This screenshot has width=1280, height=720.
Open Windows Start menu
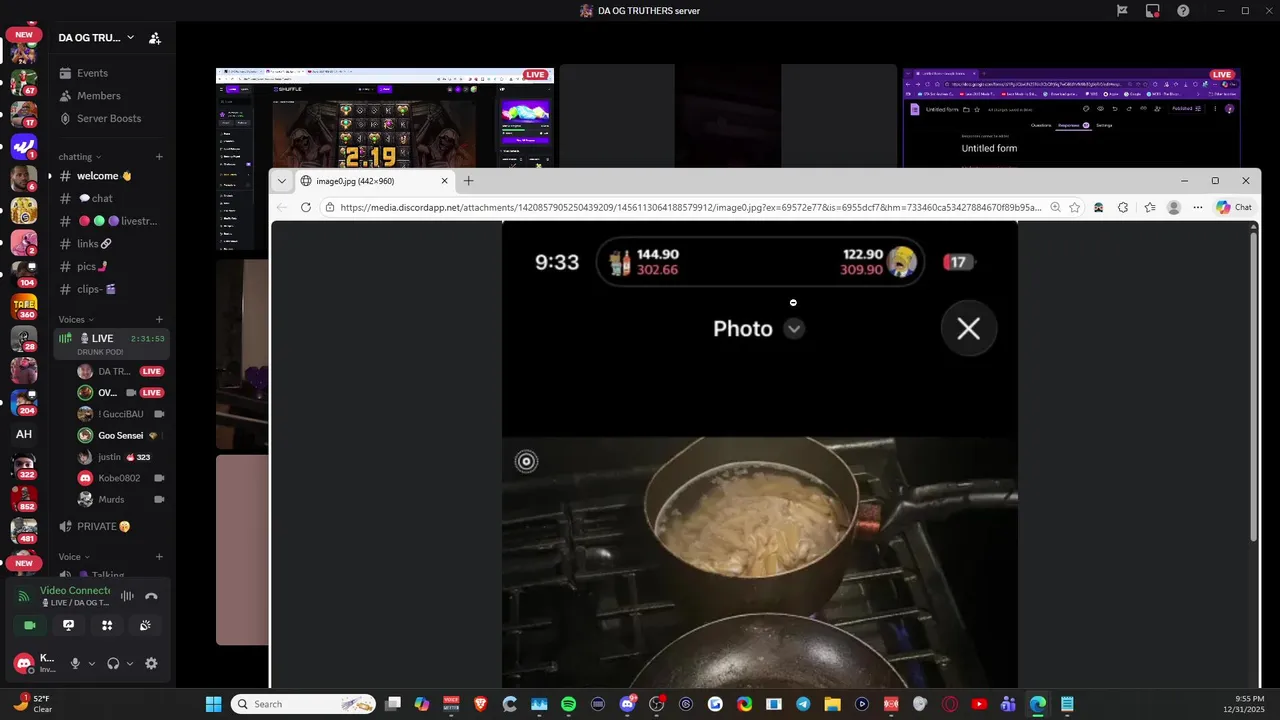213,704
